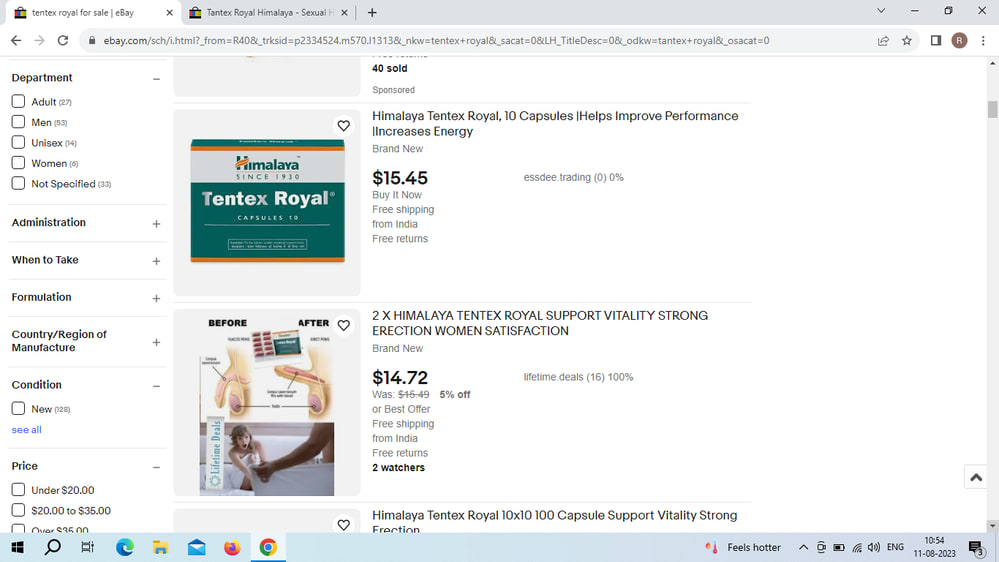Click Before/After listing thumbnail

coord(267,402)
